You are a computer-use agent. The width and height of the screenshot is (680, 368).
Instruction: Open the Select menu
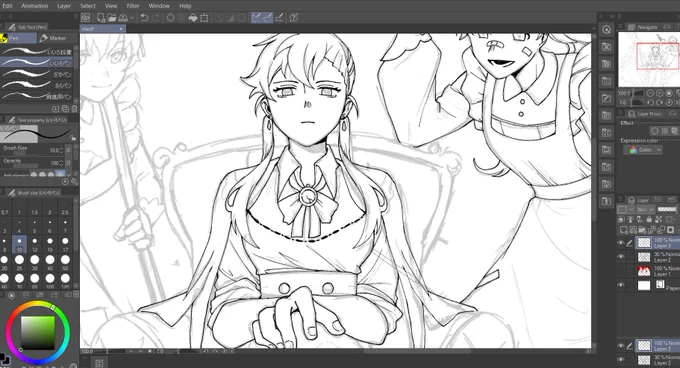(88, 6)
